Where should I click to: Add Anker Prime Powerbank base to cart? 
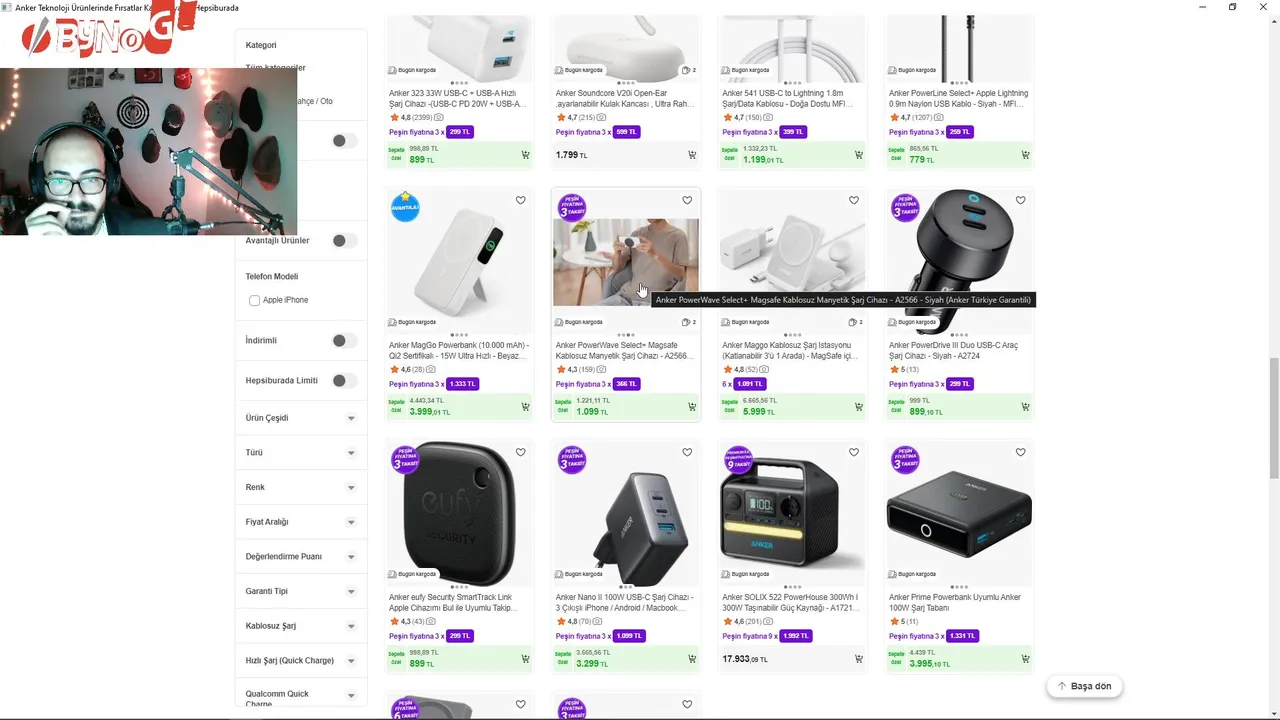click(x=1025, y=659)
